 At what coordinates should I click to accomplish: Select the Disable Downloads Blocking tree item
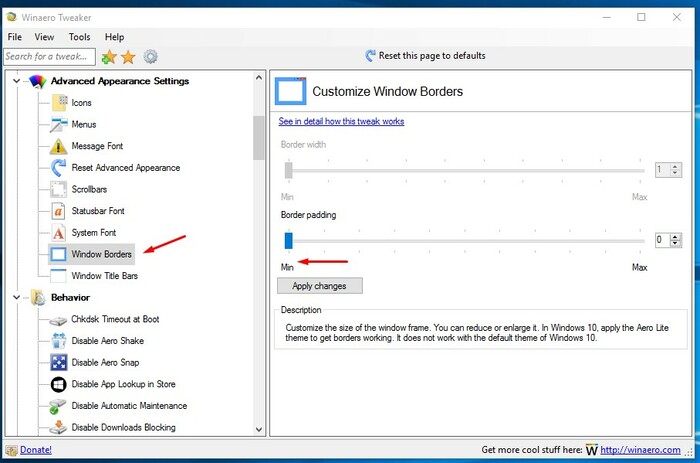point(123,427)
